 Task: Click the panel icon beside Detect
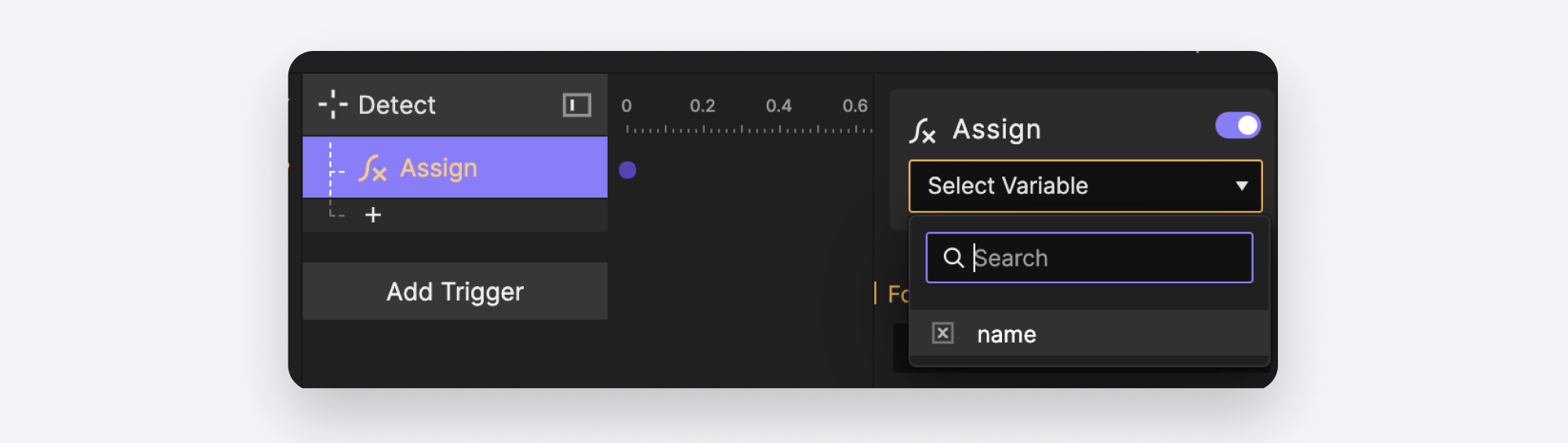point(576,104)
